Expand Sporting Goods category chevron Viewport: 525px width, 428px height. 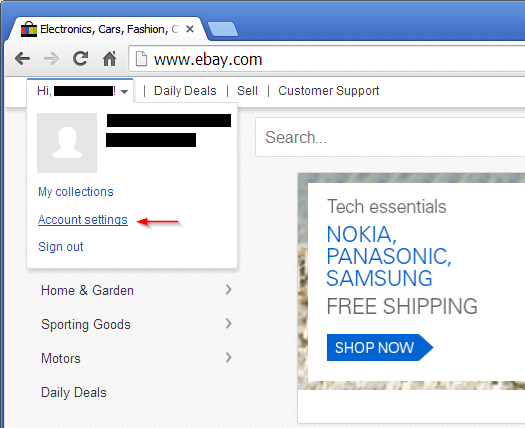pos(229,324)
